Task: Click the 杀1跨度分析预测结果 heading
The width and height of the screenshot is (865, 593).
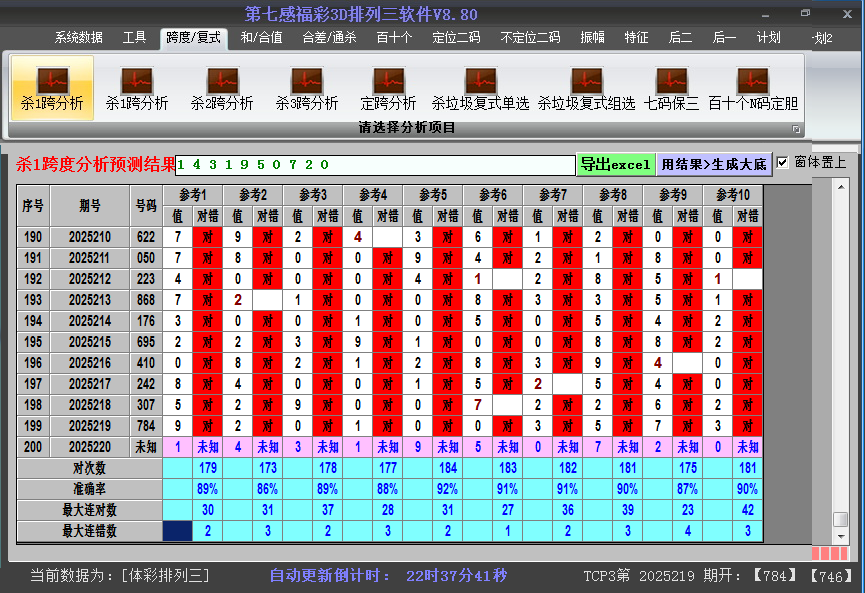Action: [x=95, y=164]
